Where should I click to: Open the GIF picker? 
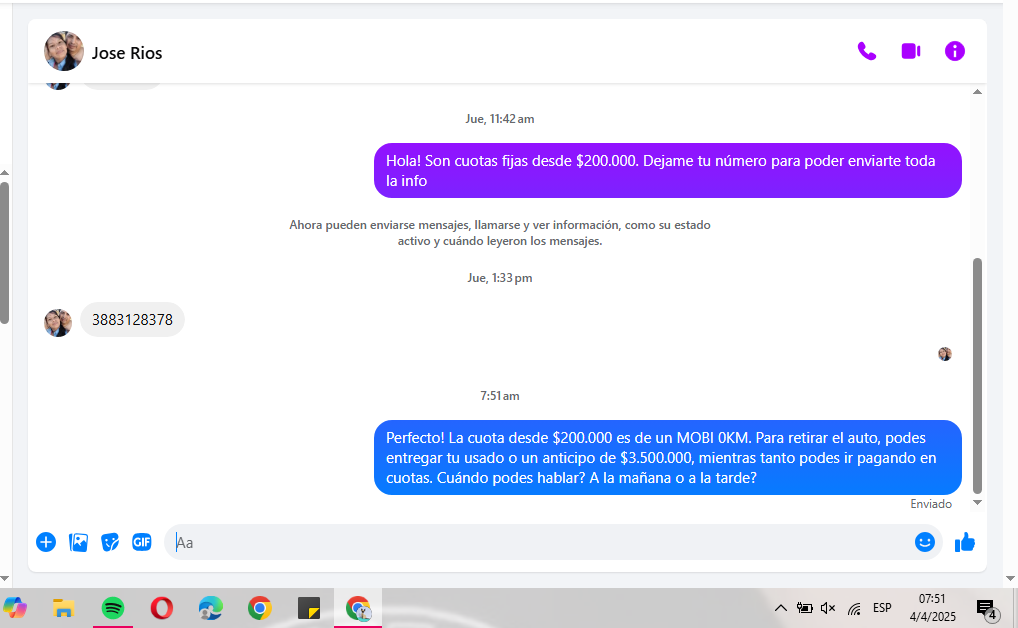tap(142, 542)
